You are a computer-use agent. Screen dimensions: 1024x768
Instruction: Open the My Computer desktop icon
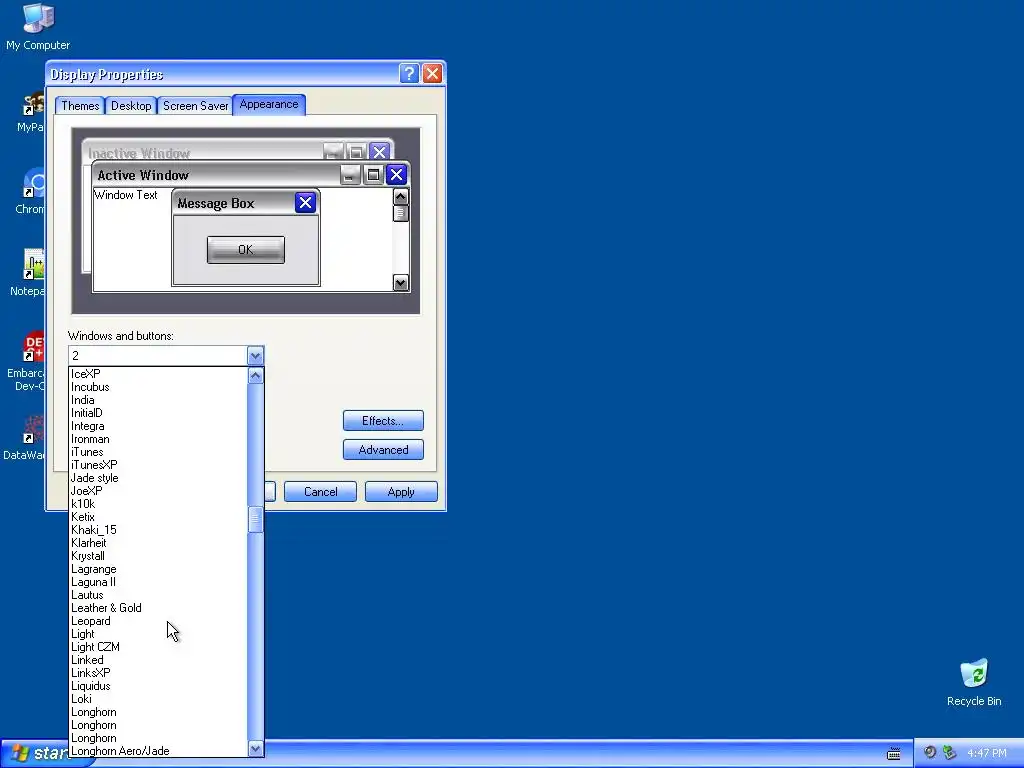click(x=38, y=26)
